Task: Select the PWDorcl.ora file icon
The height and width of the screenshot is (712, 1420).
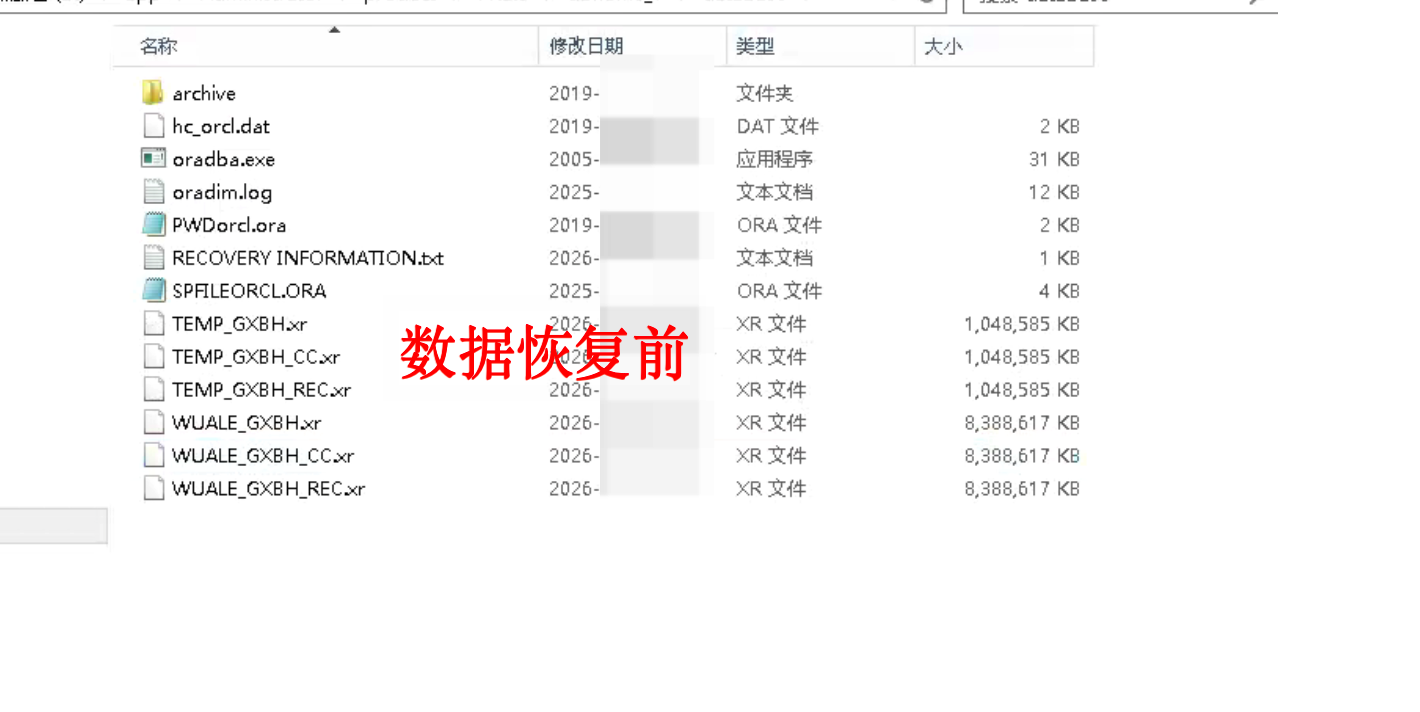Action: (152, 225)
